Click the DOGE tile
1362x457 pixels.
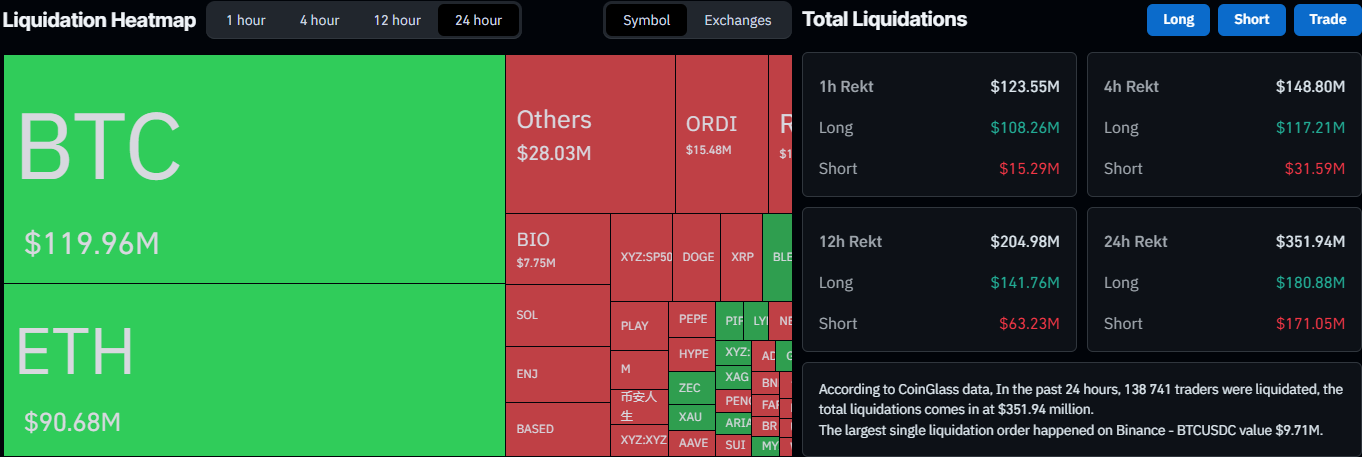[698, 257]
